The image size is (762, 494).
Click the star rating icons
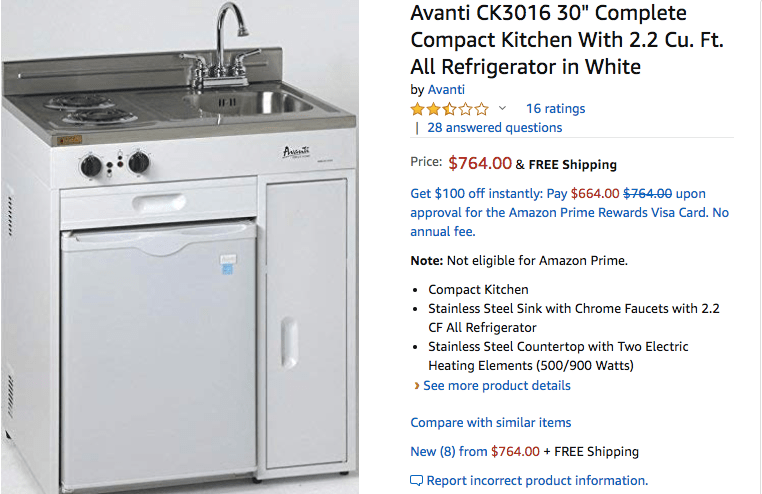pos(450,109)
